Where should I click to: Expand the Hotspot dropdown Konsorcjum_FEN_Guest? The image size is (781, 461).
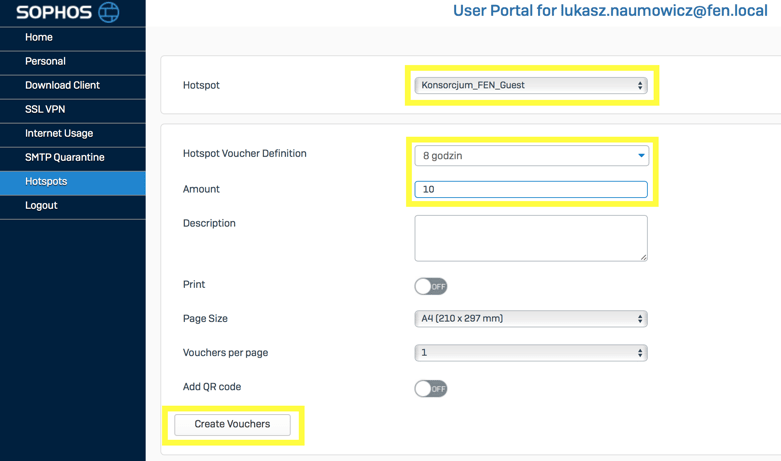pos(530,86)
